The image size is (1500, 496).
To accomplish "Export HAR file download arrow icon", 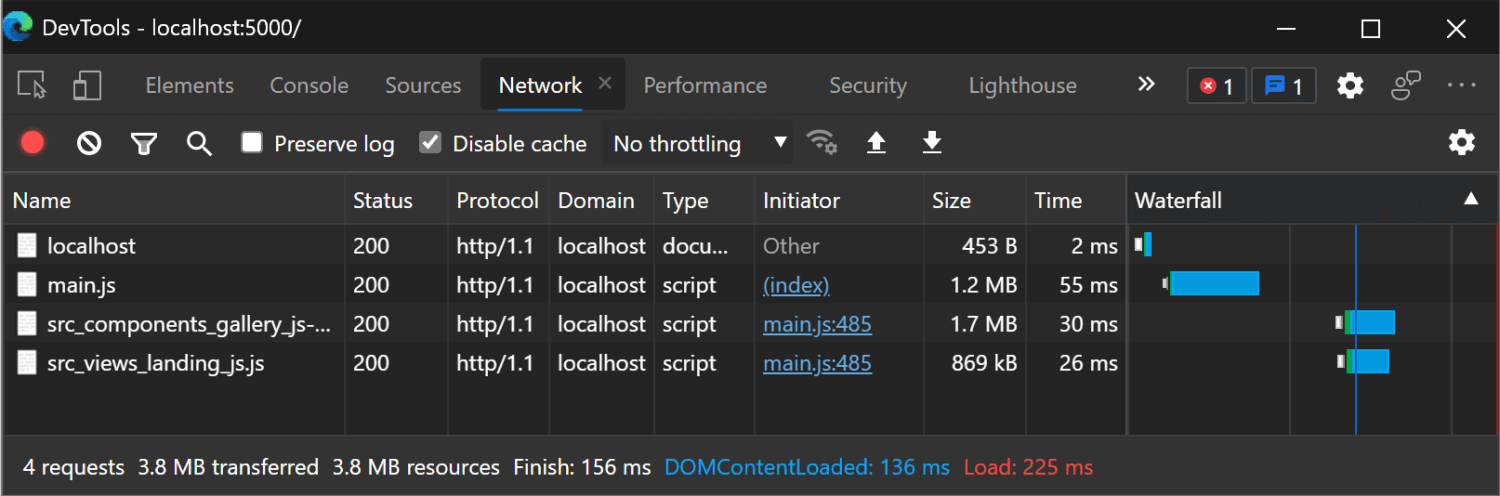I will click(x=931, y=144).
